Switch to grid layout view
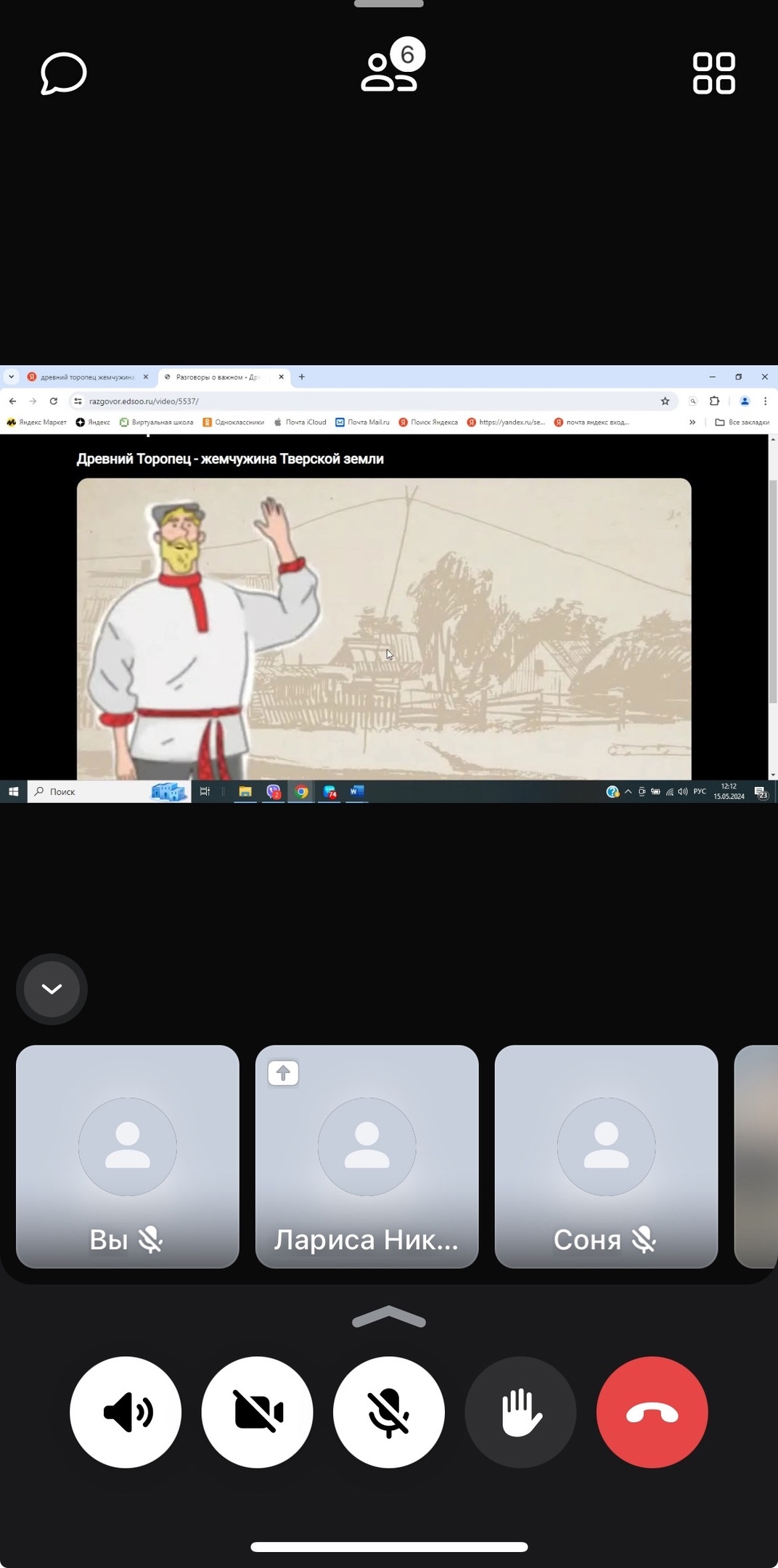 click(714, 73)
